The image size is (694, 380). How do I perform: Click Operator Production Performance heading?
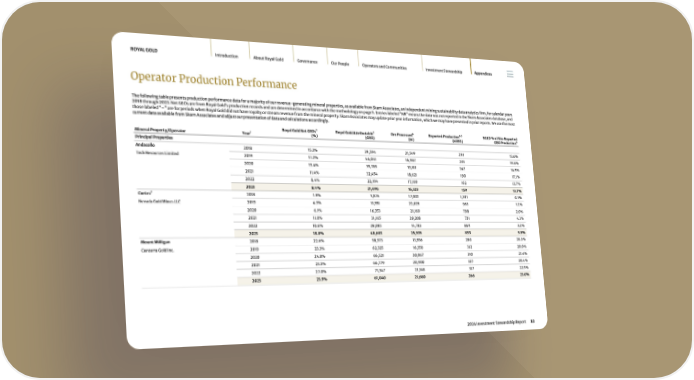[x=213, y=80]
